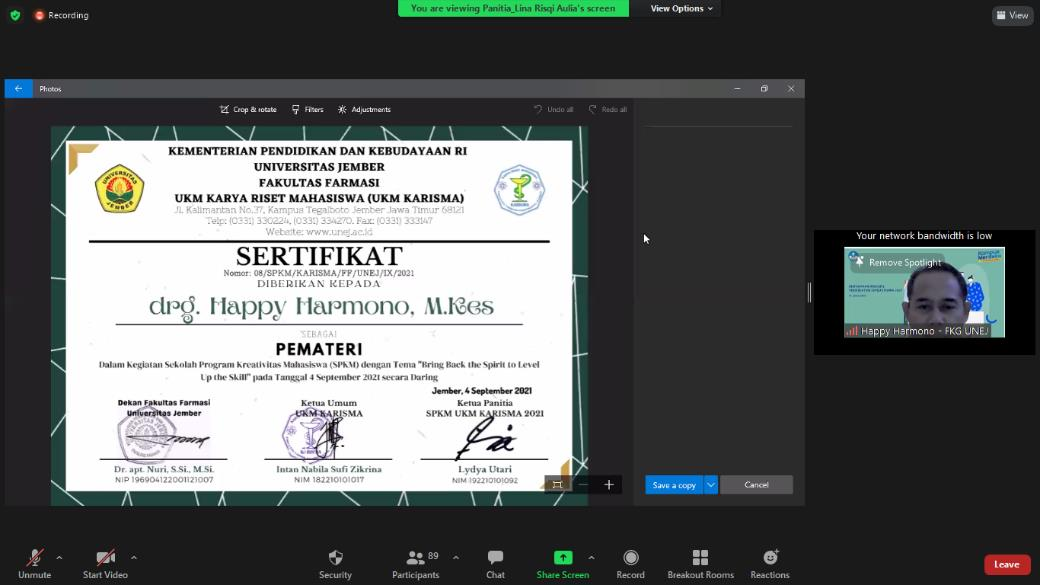Select the Crop & rotate tool
The height and width of the screenshot is (585, 1040).
247,109
